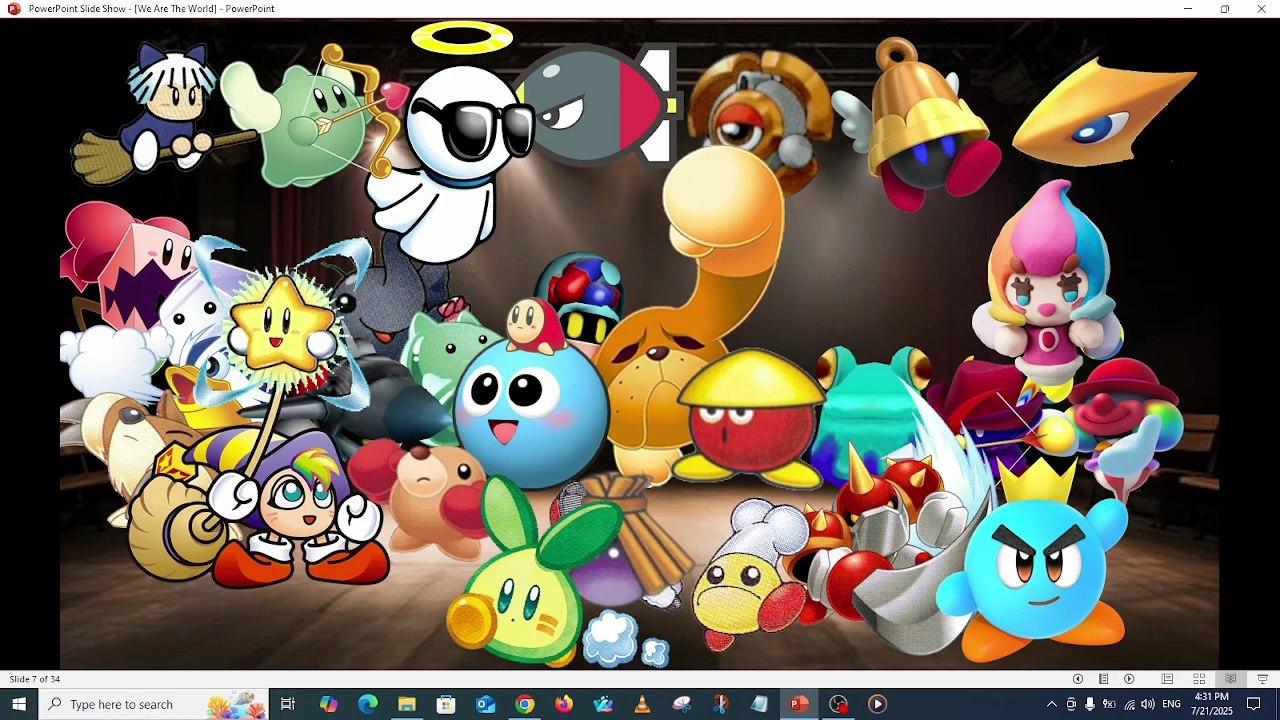The height and width of the screenshot is (720, 1280).
Task: Open Outlook from taskbar
Action: point(485,704)
